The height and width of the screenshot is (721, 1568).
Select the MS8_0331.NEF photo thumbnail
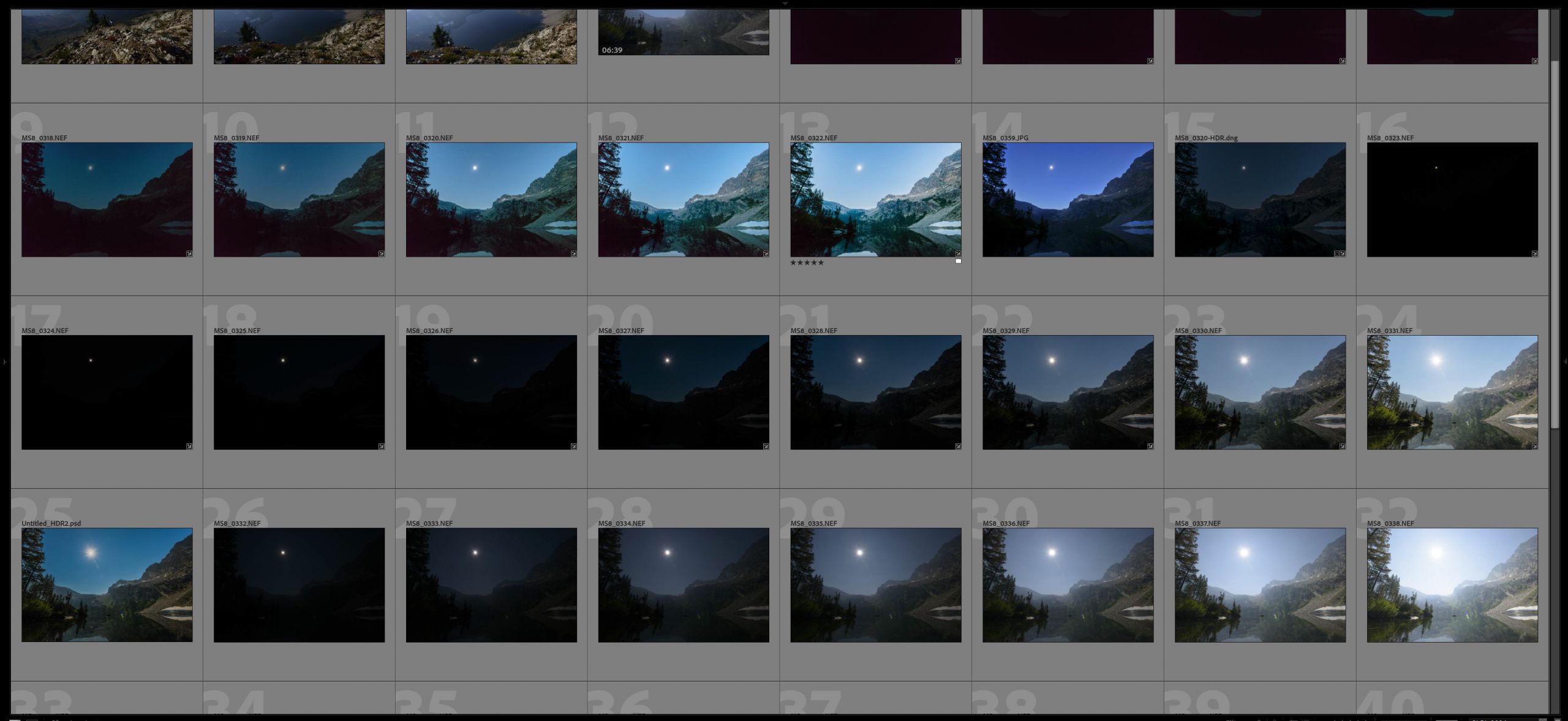point(1452,392)
